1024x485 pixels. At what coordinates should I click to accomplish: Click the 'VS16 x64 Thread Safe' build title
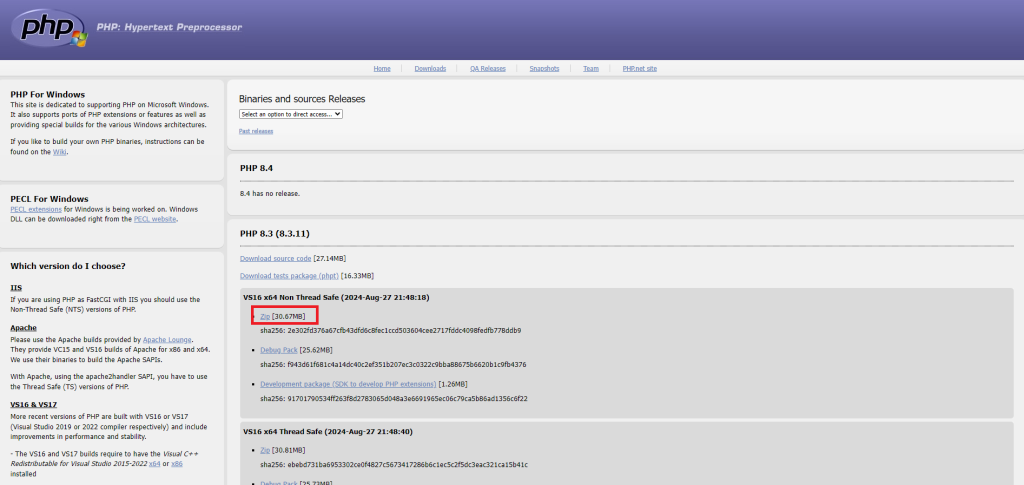click(328, 432)
